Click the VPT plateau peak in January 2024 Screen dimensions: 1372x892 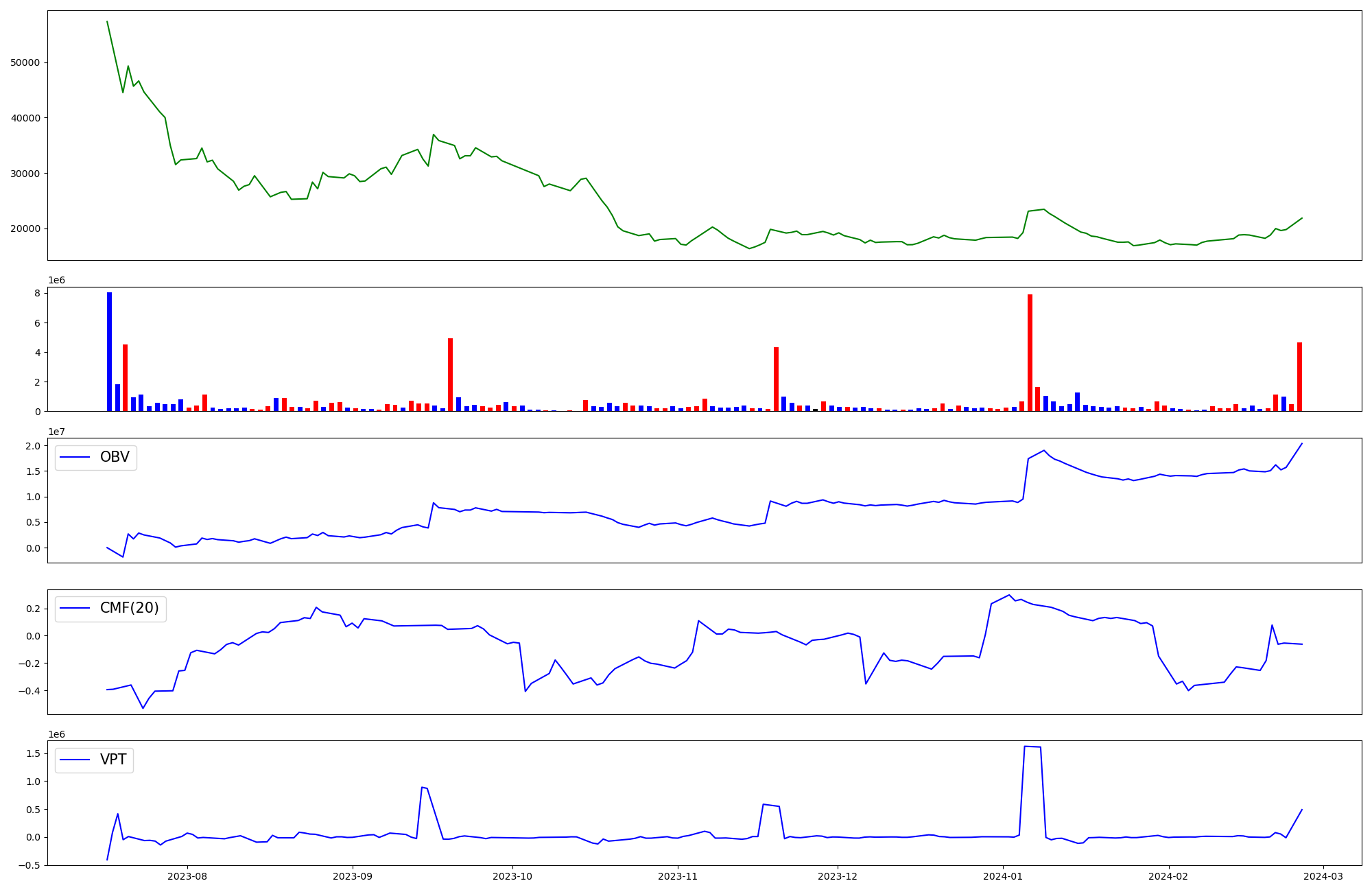pos(1032,747)
